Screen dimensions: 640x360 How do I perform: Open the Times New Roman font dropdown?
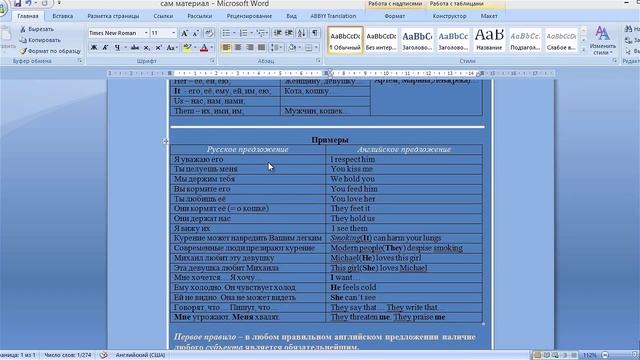point(146,33)
